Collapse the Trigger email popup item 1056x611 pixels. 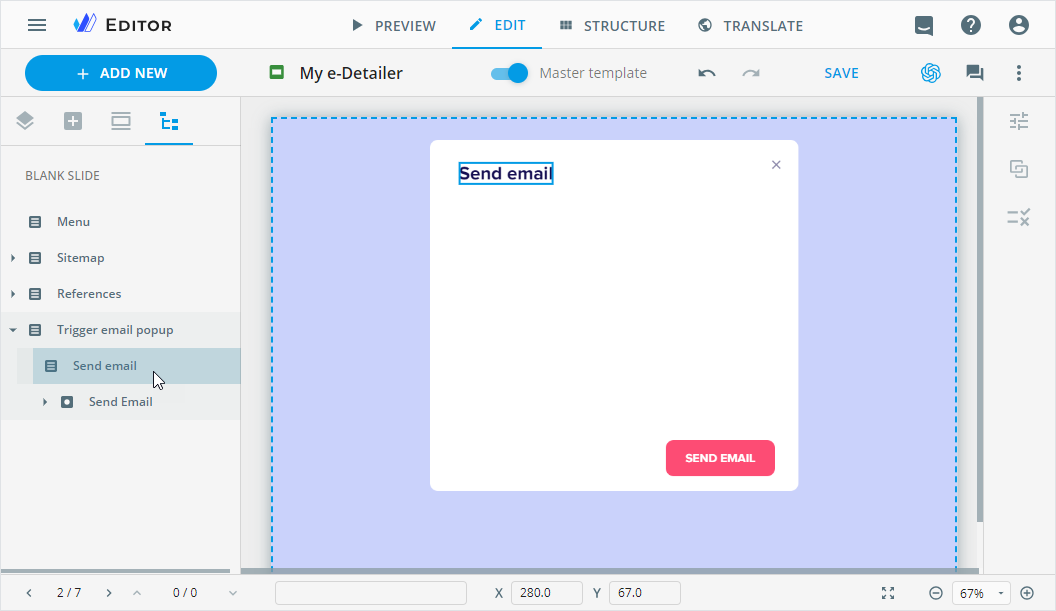point(13,330)
